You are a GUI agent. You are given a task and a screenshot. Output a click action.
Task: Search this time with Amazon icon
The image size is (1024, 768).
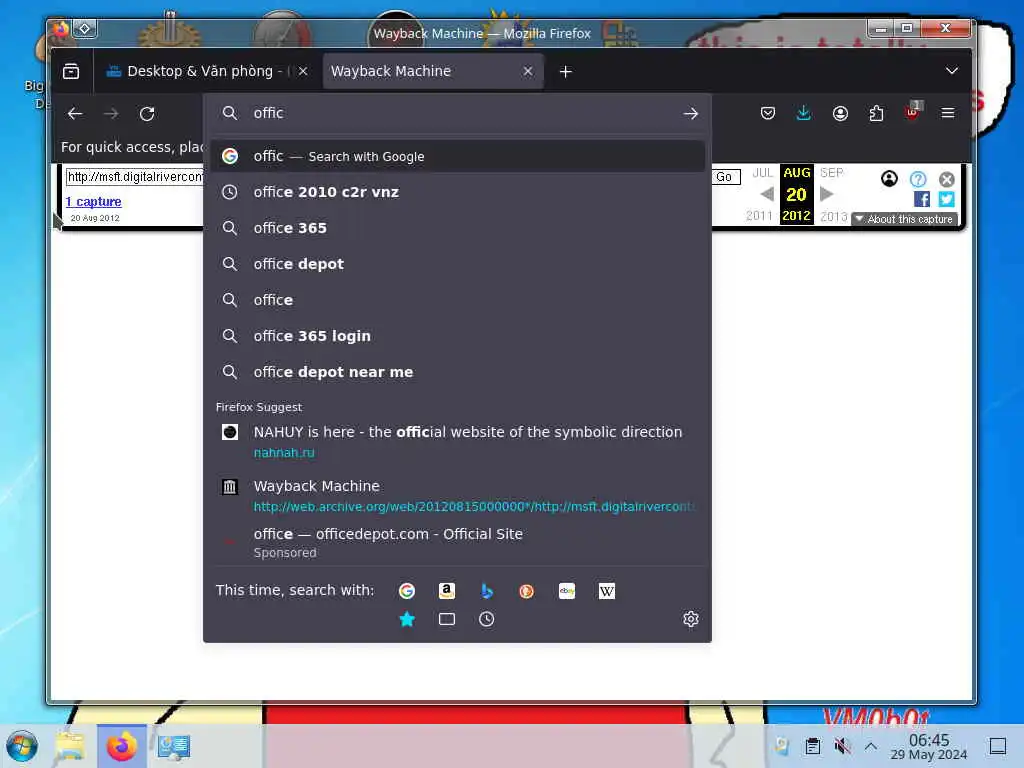point(447,591)
